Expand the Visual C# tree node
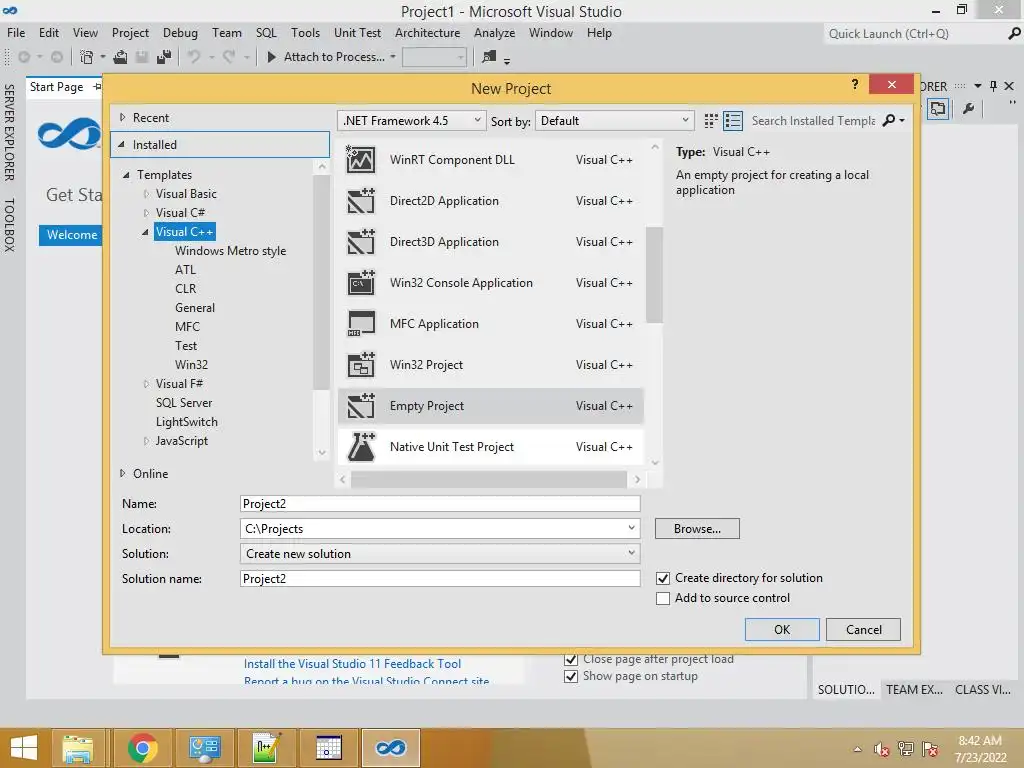The height and width of the screenshot is (768, 1024). click(x=146, y=213)
